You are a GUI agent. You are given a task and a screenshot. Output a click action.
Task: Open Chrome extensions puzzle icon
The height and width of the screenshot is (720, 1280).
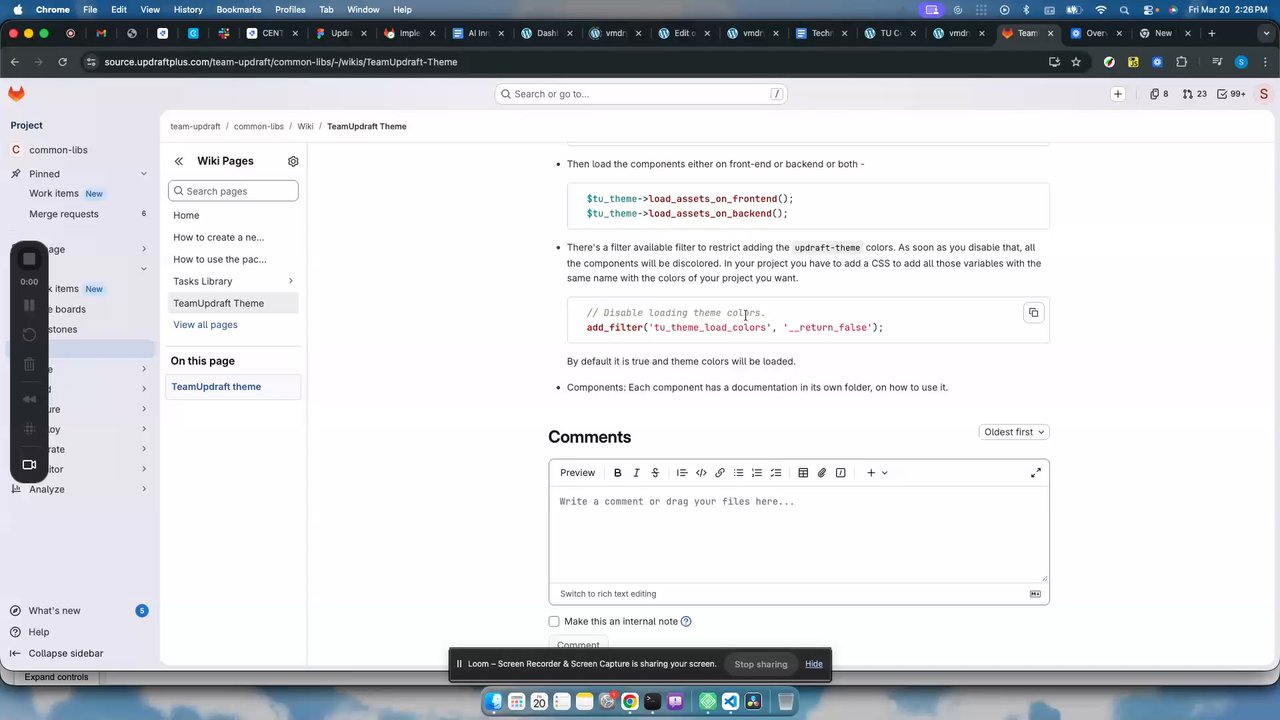pos(1182,62)
